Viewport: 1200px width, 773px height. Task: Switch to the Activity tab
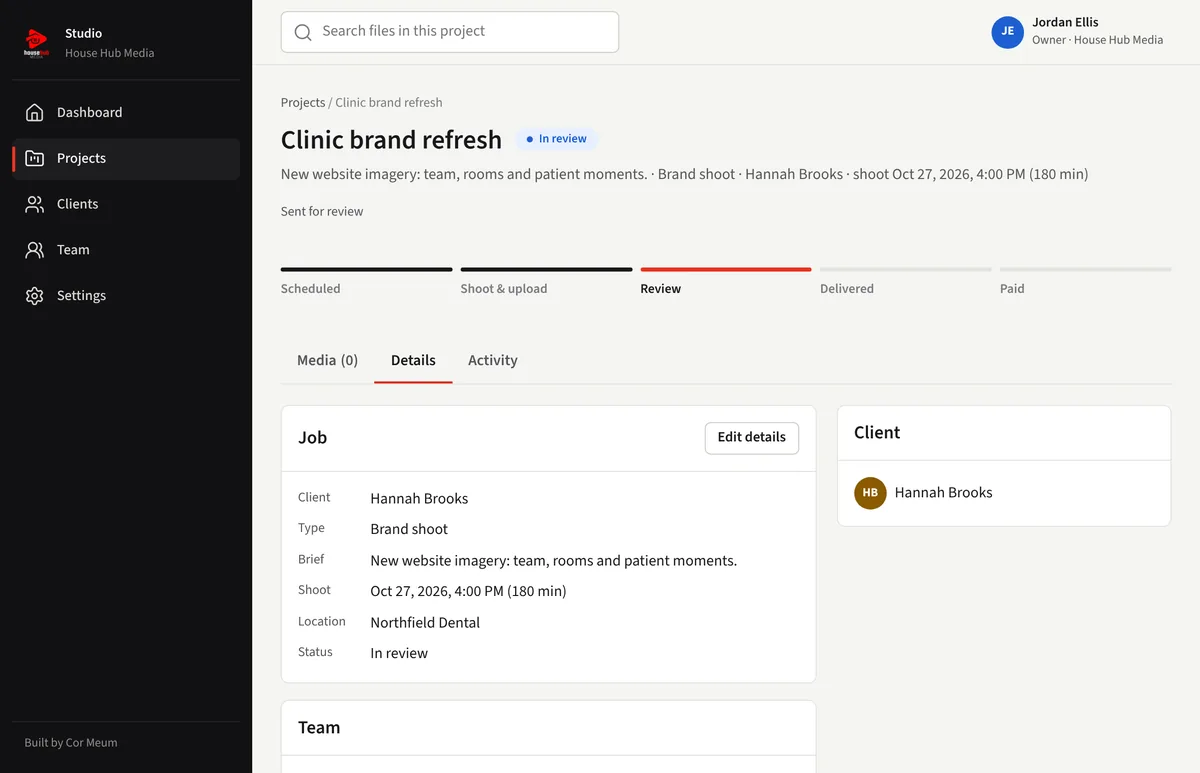coord(493,360)
